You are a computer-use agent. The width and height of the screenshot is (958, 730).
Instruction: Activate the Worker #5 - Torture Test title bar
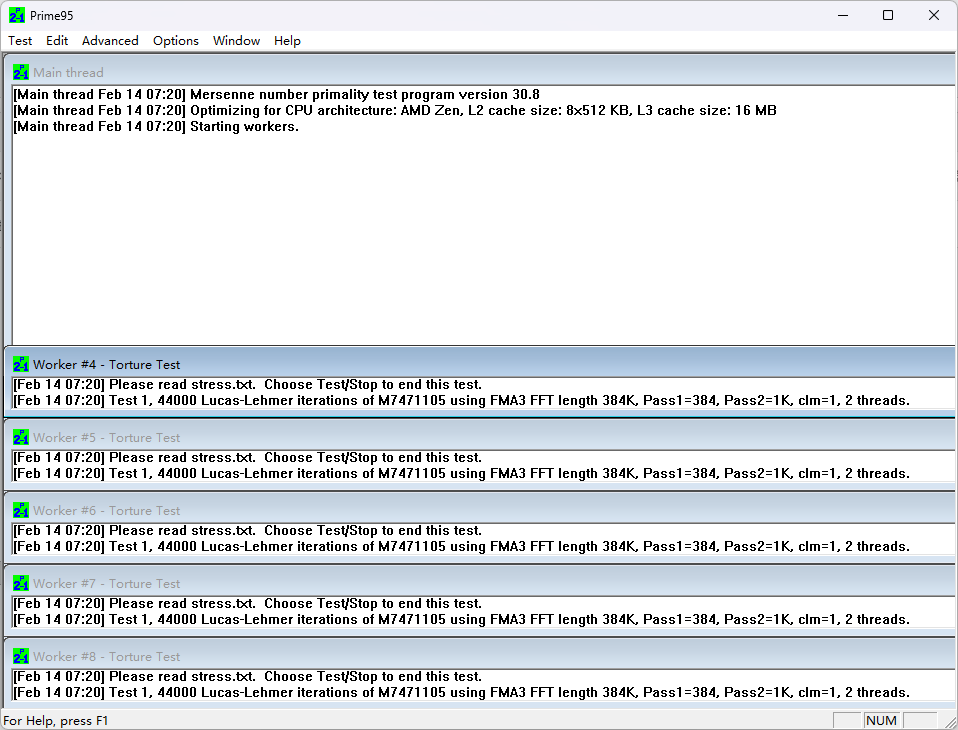pos(400,437)
